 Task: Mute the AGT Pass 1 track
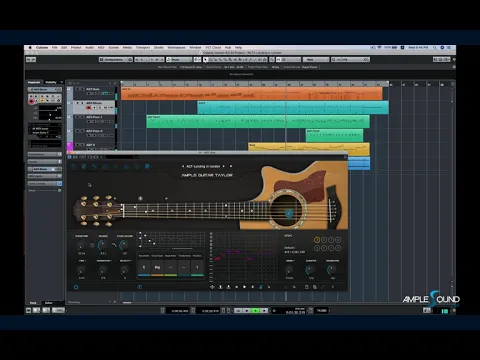point(78,117)
